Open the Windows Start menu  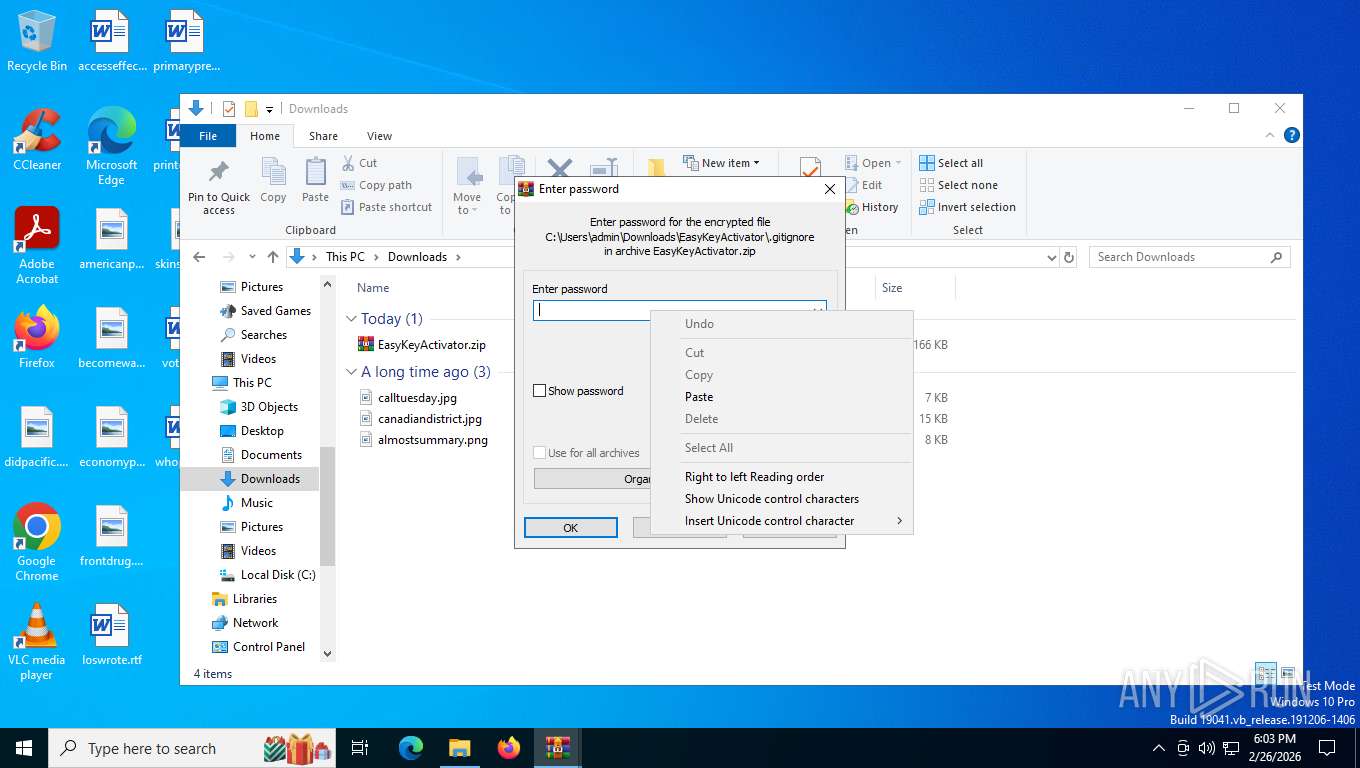click(24, 748)
